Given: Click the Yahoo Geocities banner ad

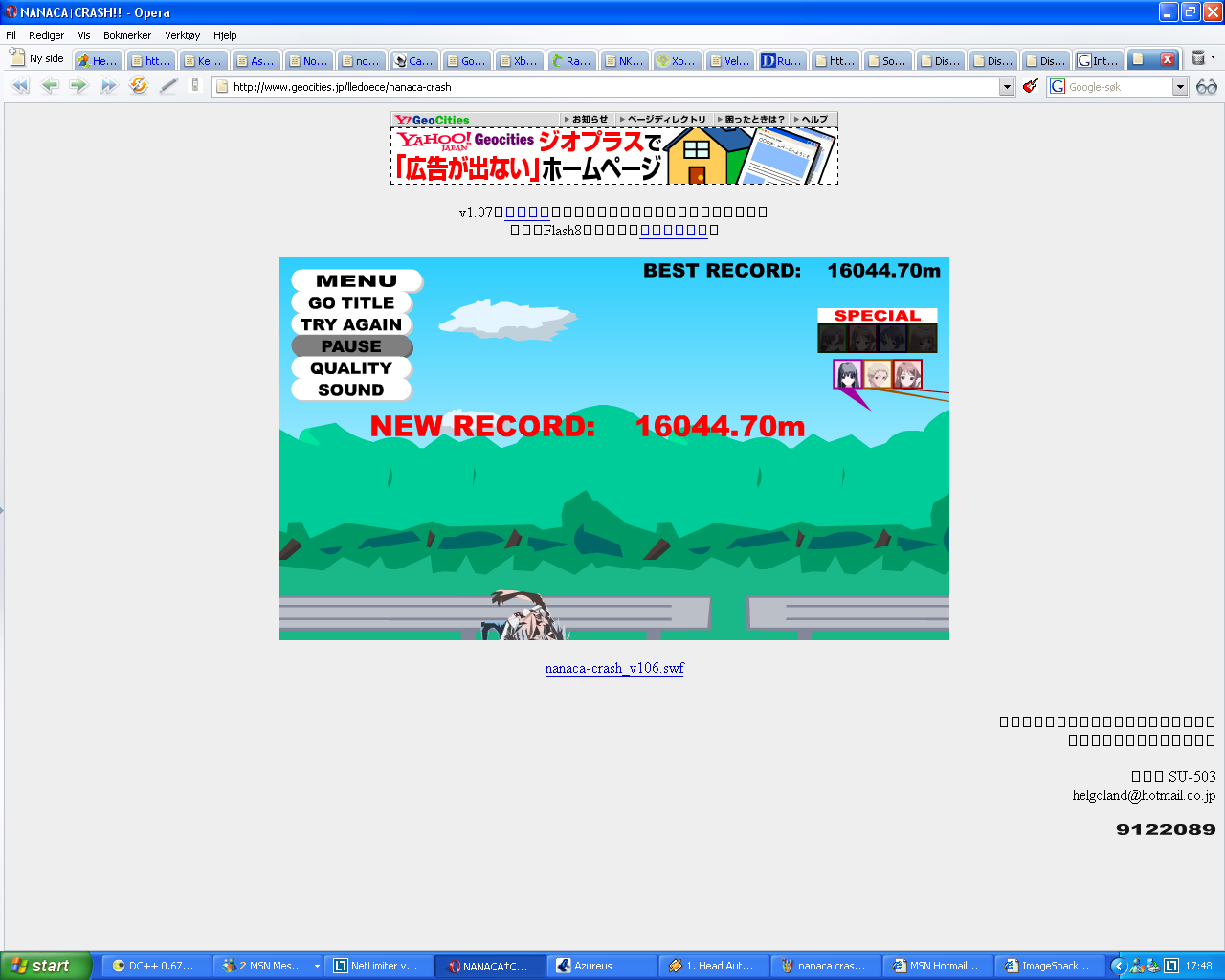Looking at the screenshot, I should point(614,156).
